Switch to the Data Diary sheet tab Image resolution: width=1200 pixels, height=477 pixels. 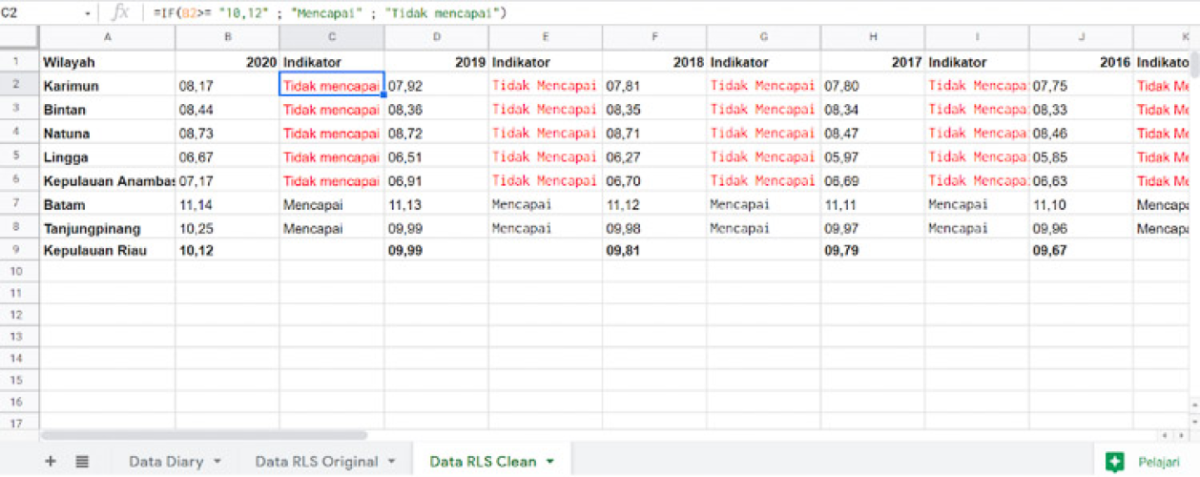166,461
